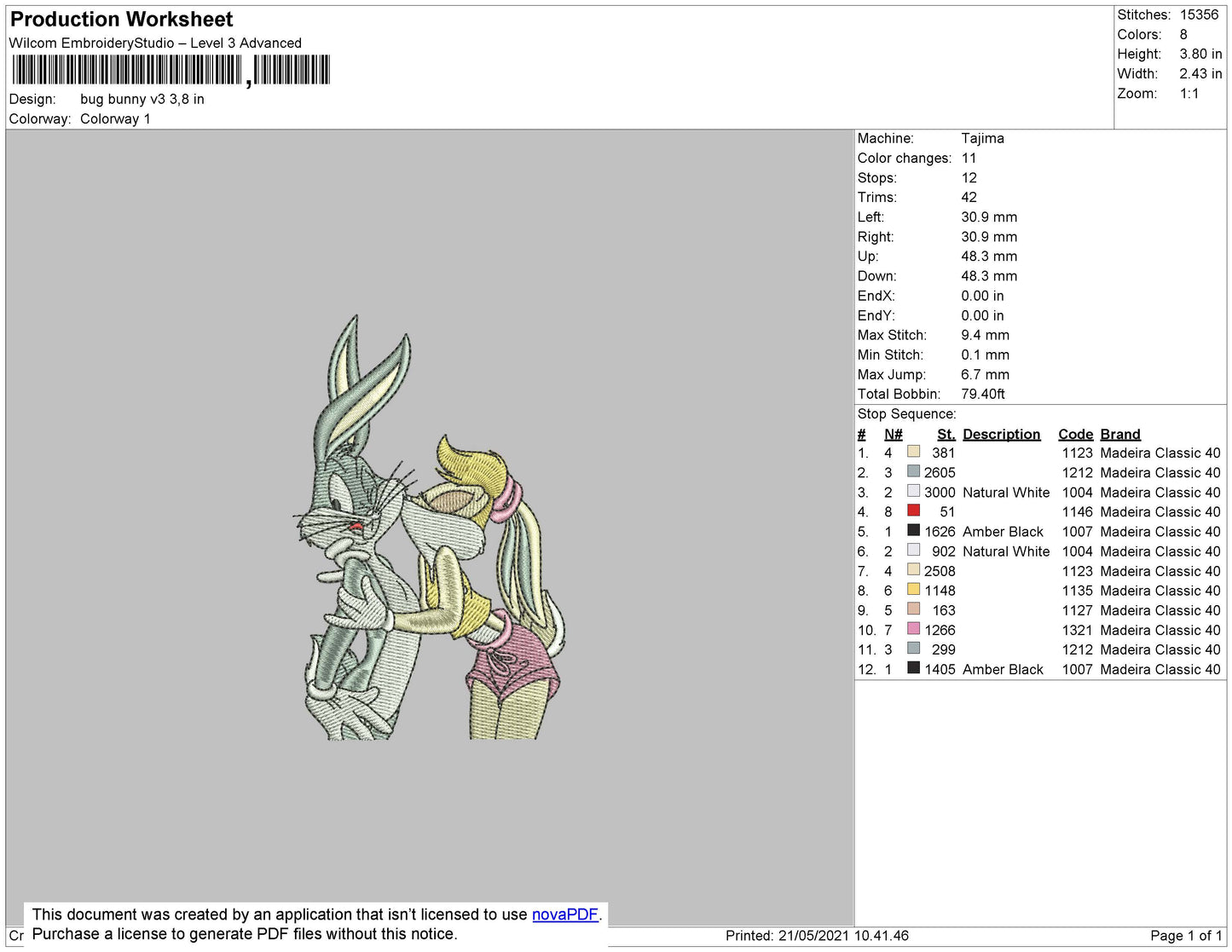The width and height of the screenshot is (1232, 952).
Task: Click code '1146' in stop 4 row
Action: tap(1077, 511)
